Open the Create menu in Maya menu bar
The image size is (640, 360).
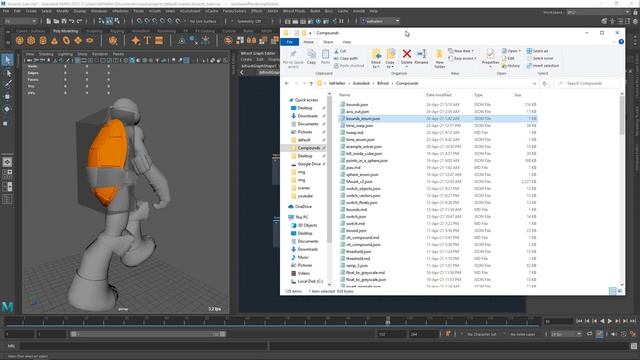31,11
